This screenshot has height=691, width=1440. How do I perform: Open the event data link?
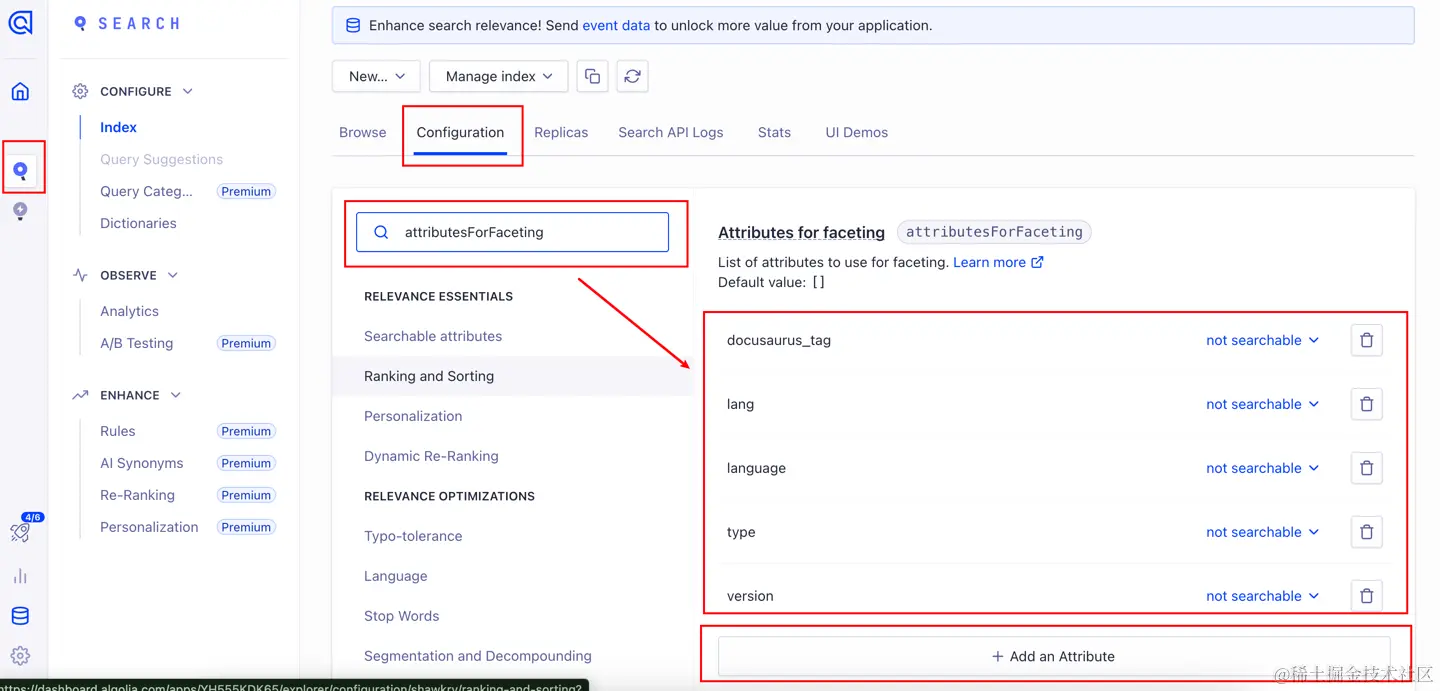(x=616, y=25)
